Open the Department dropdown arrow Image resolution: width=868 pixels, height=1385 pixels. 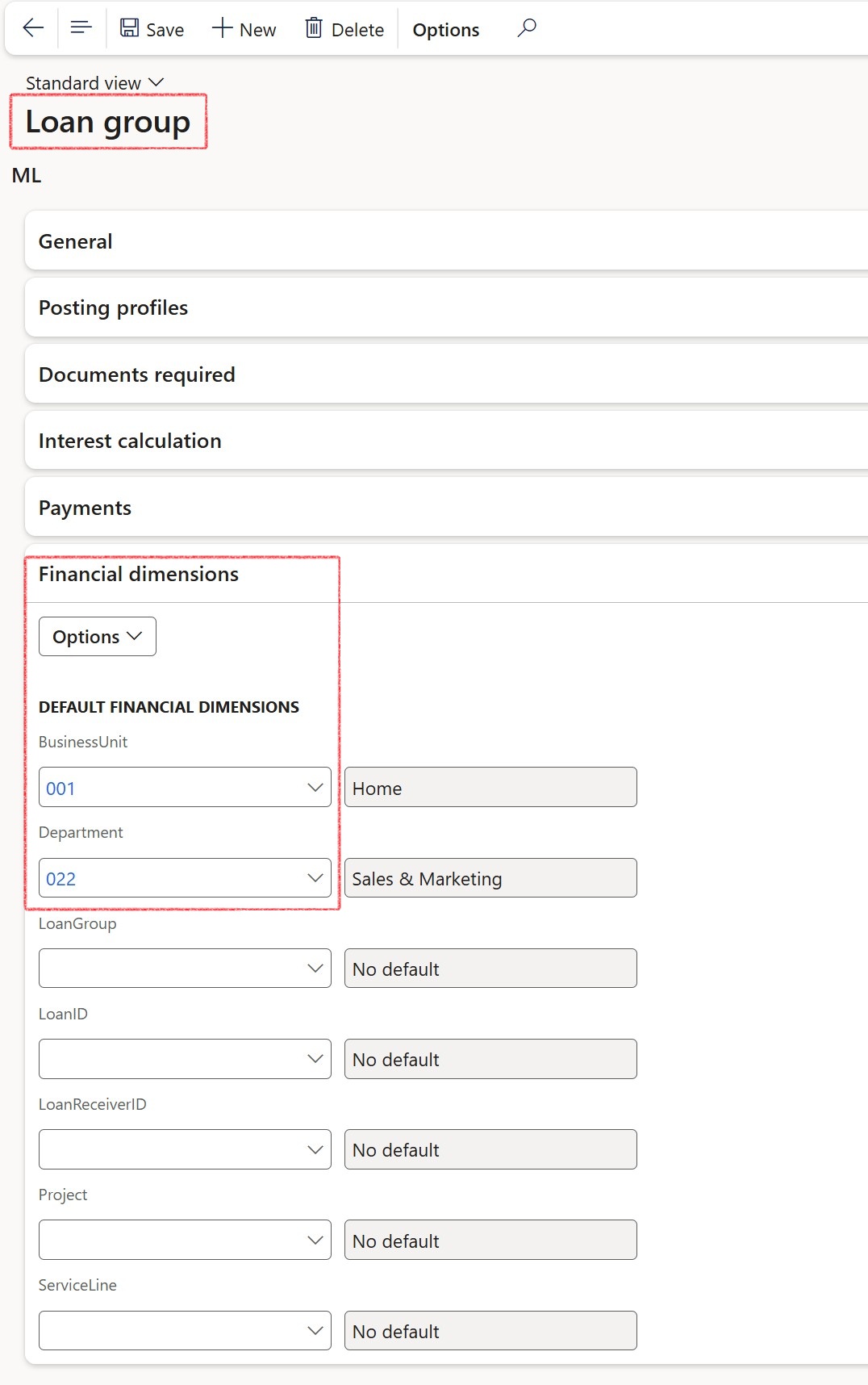[x=315, y=878]
